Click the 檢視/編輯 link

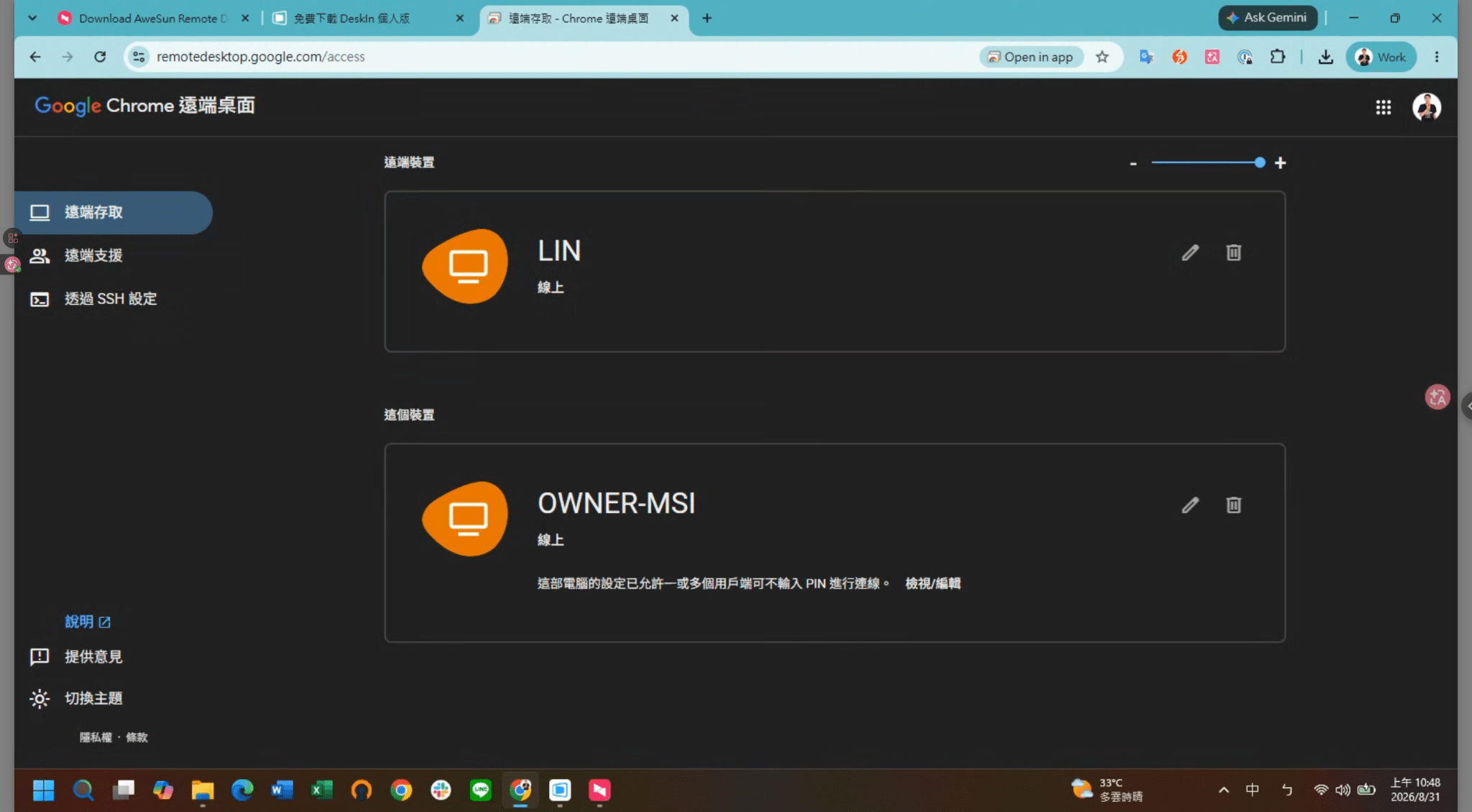tap(932, 583)
